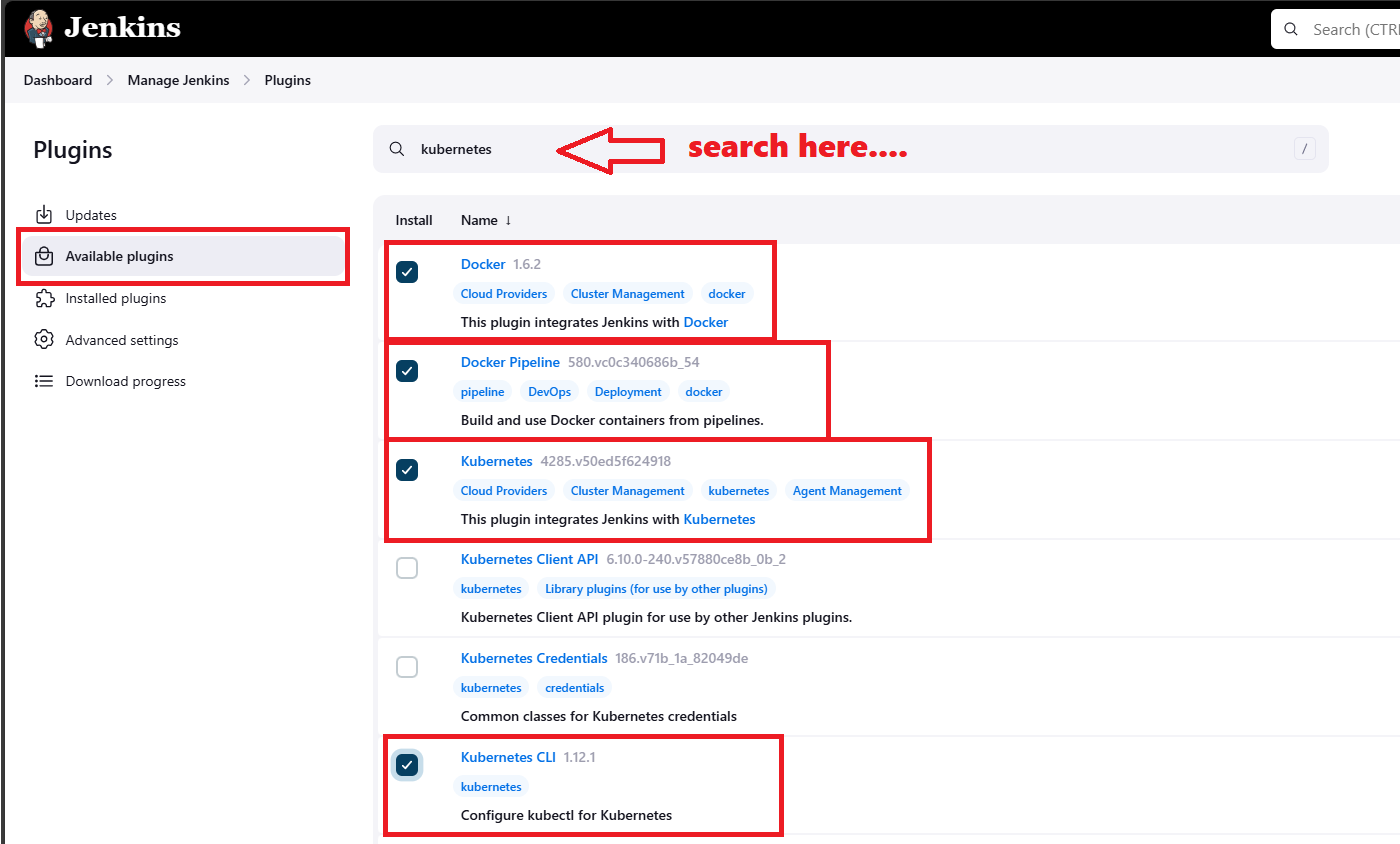The image size is (1400, 844).
Task: Uncheck the Kubernetes CLI plugin checkbox
Action: click(x=407, y=766)
